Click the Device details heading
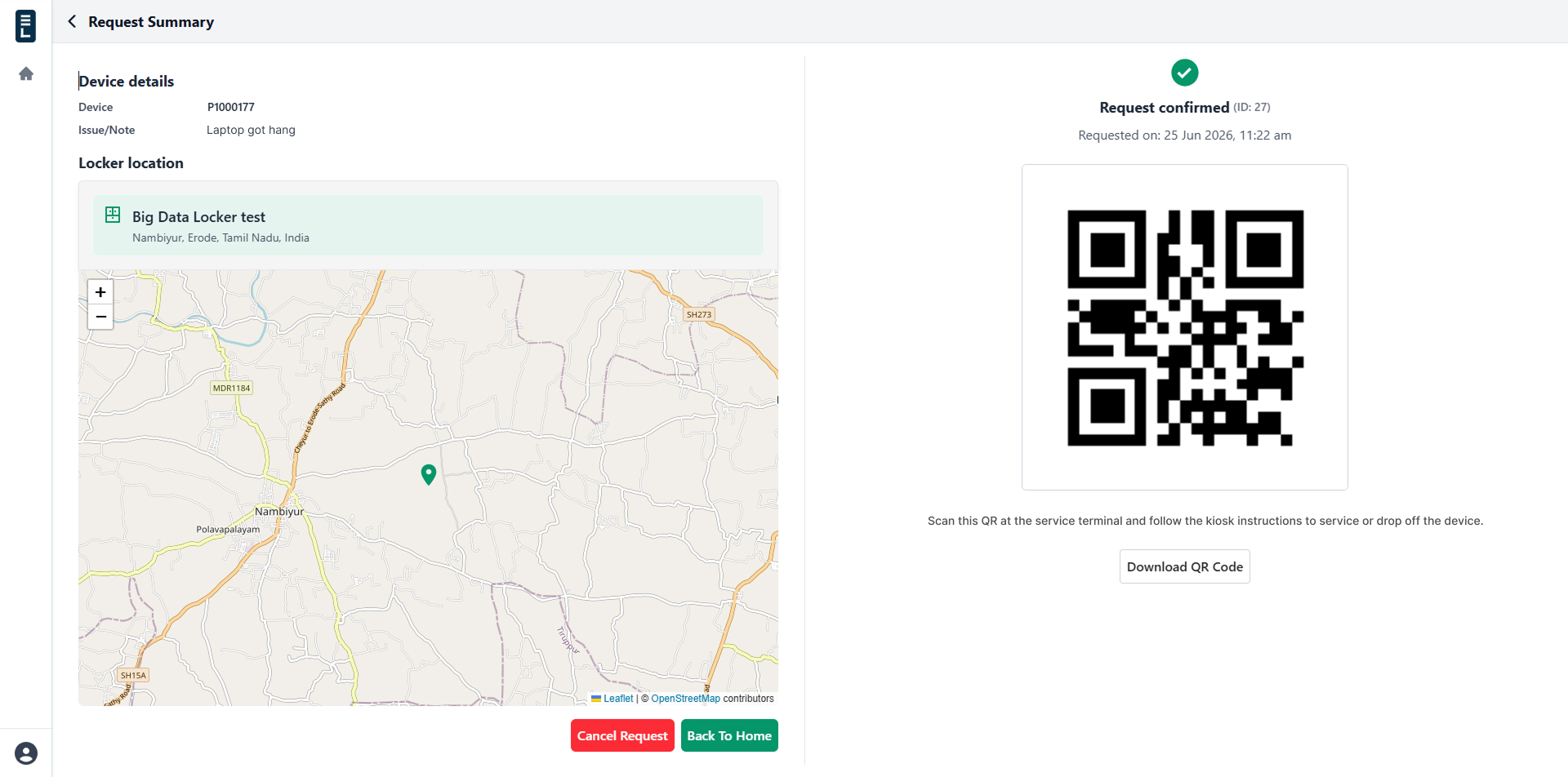Viewport: 1568px width, 777px height. pyautogui.click(x=127, y=81)
